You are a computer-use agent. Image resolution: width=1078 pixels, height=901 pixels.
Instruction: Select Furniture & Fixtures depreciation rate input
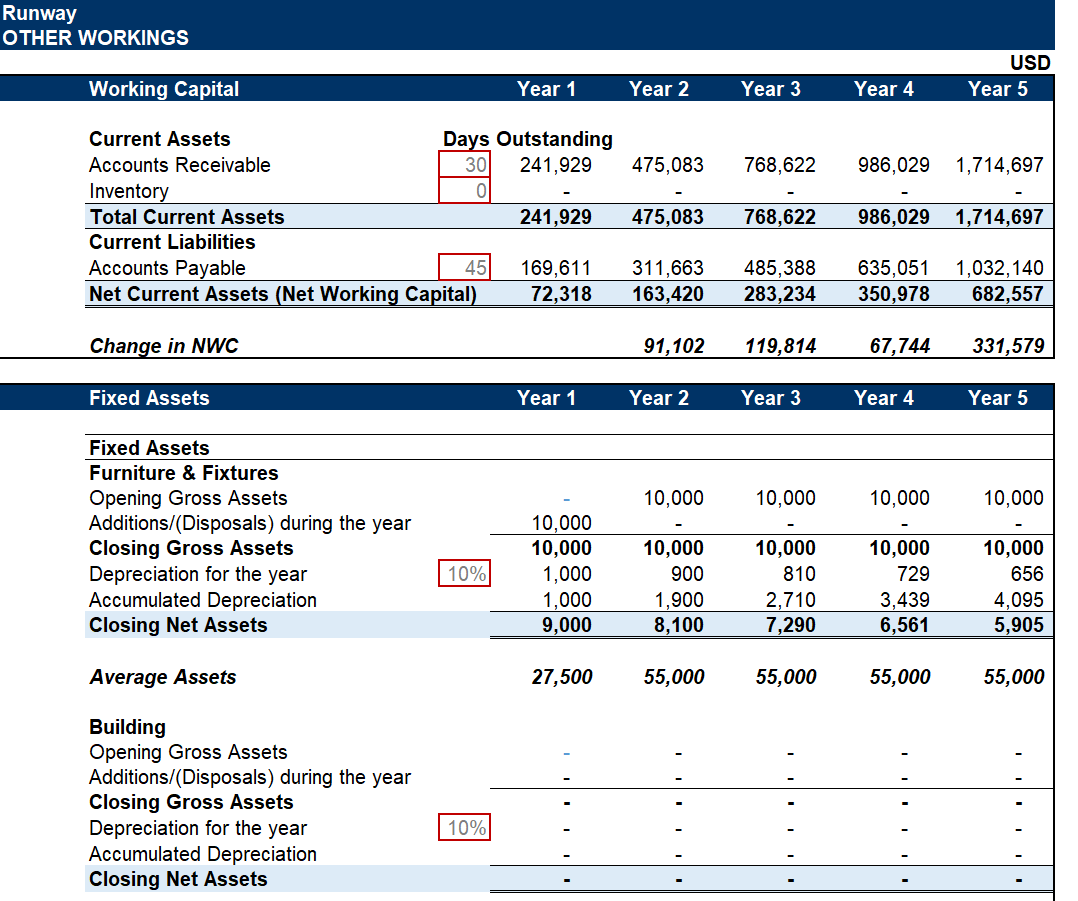[x=465, y=574]
